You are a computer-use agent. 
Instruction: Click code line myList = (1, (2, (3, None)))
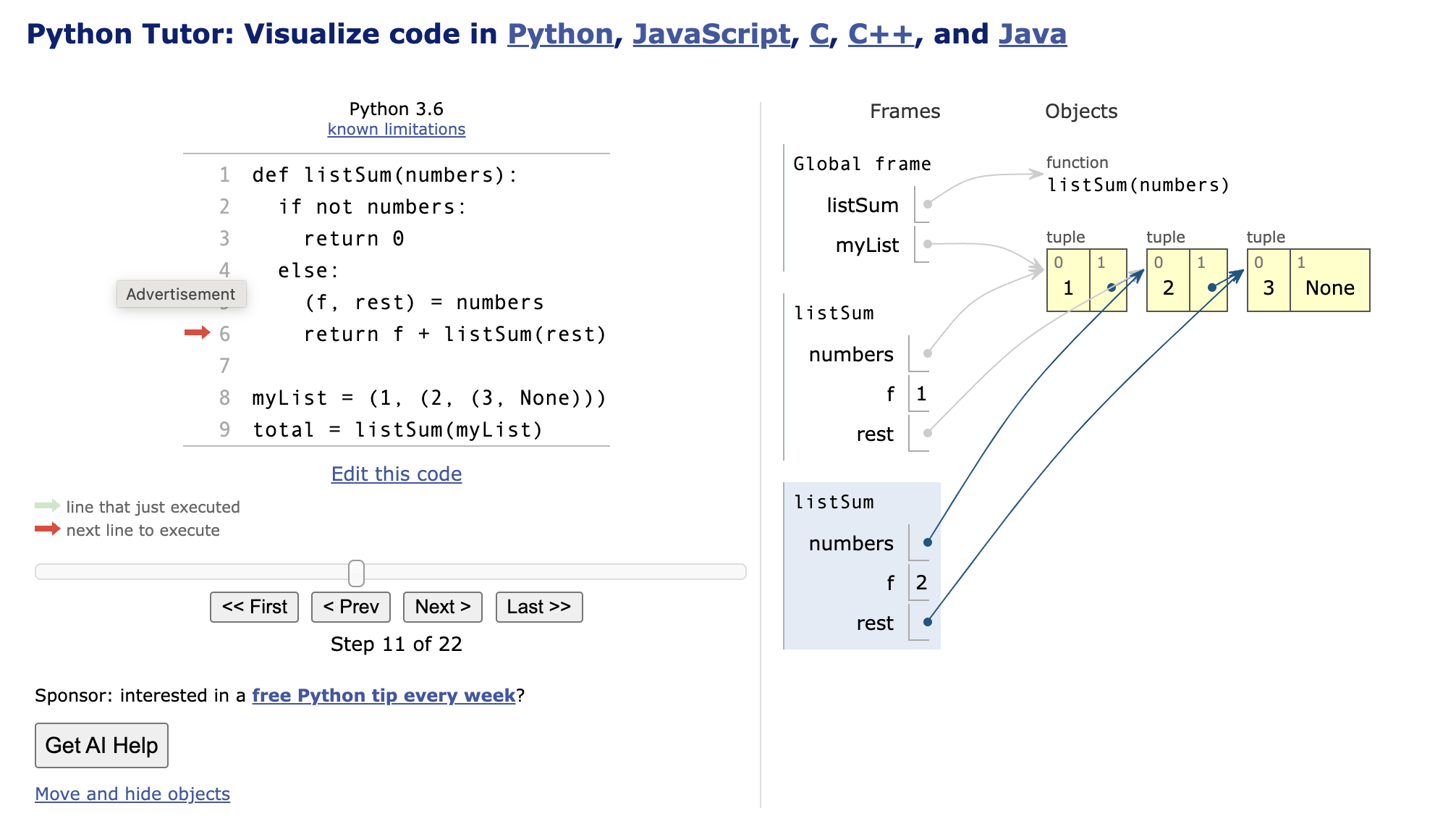[x=429, y=398]
